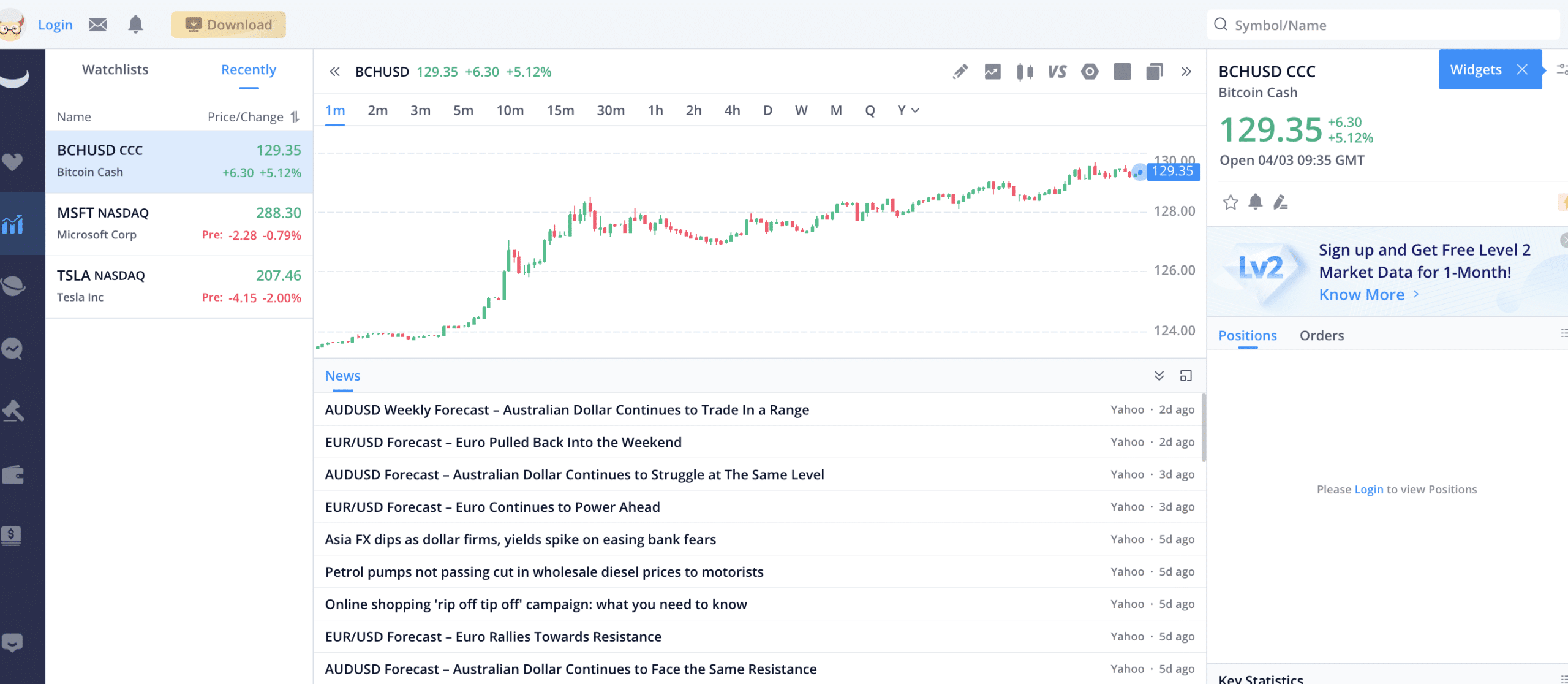Open the planet explore sidebar icon

(13, 286)
